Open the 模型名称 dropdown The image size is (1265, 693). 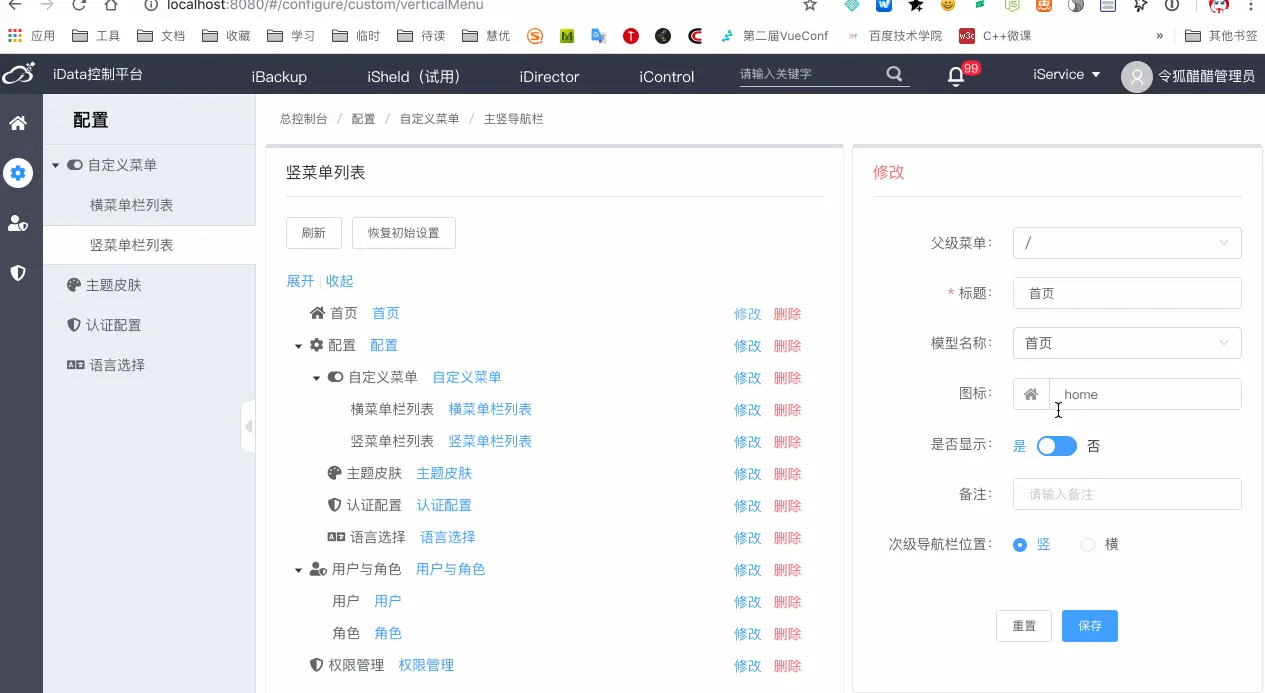pyautogui.click(x=1127, y=343)
